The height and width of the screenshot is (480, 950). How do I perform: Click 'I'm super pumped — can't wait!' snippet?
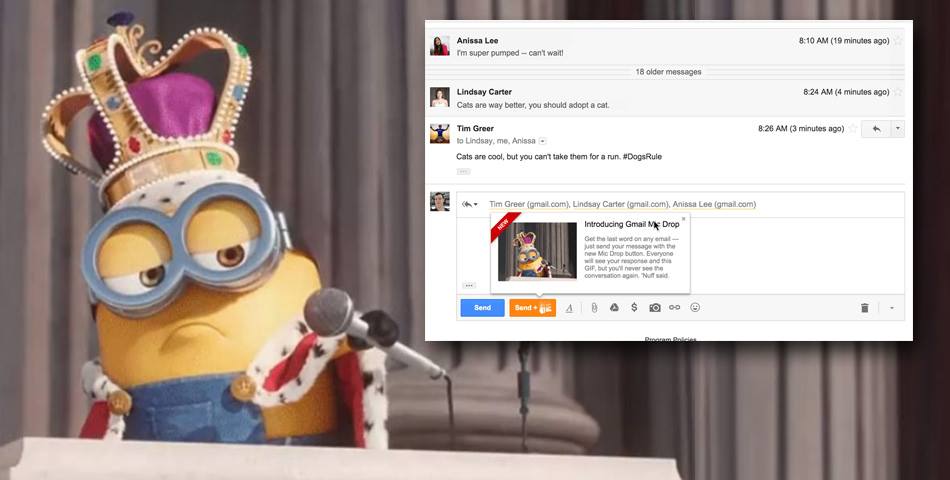[x=510, y=53]
